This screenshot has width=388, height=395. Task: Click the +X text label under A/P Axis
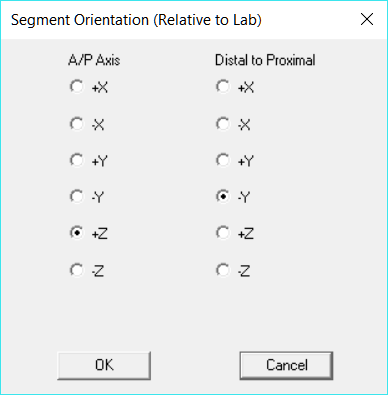click(100, 88)
